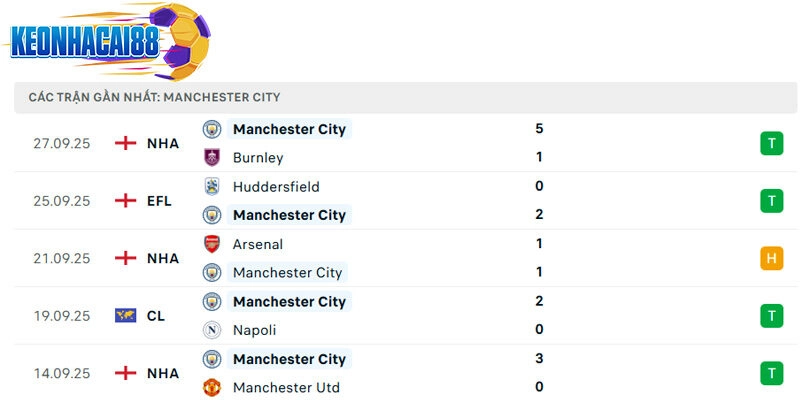Open the Manchester Utd team link
The height and width of the screenshot is (400, 800).
click(284, 387)
